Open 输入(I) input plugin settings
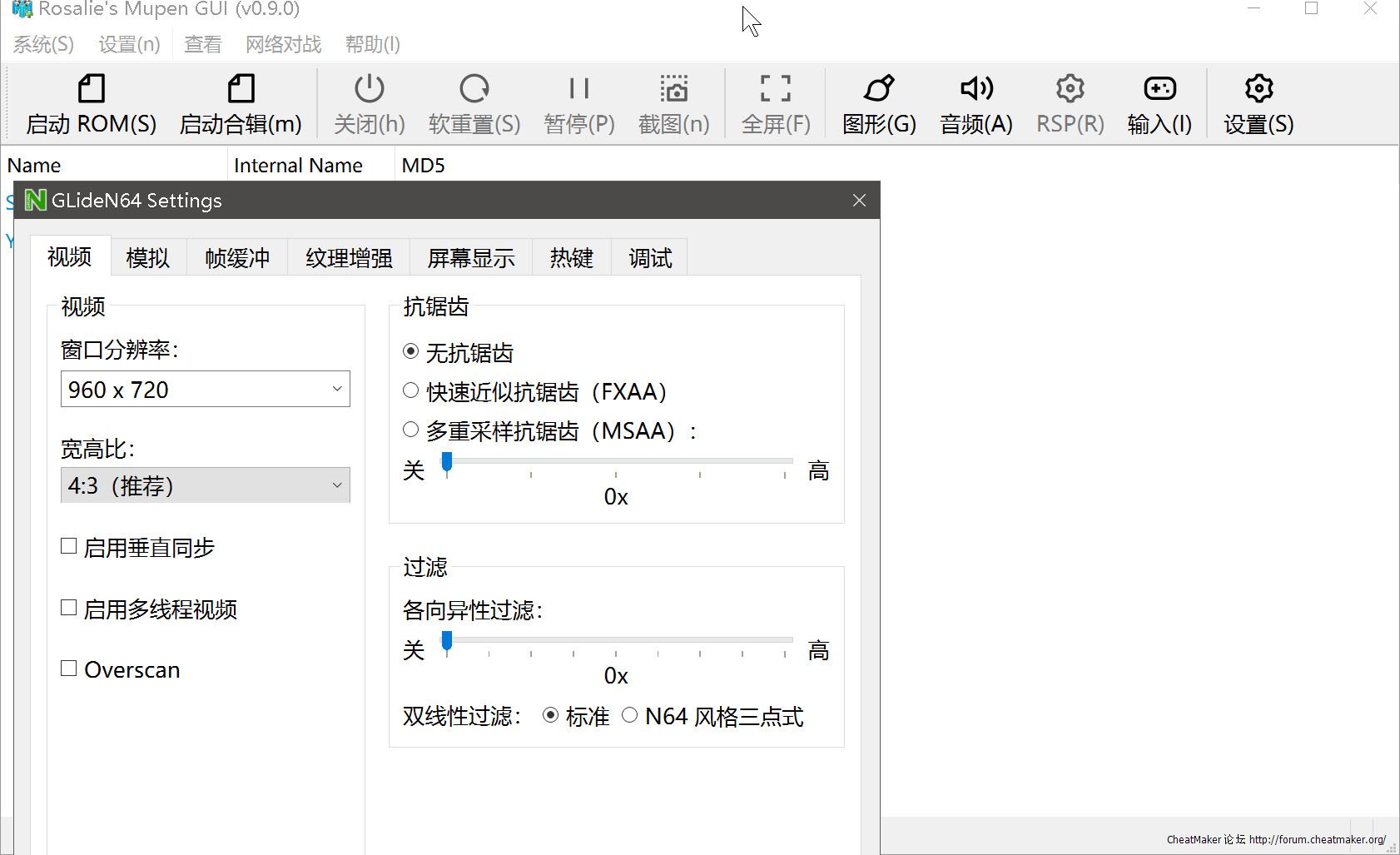 pos(1159,104)
